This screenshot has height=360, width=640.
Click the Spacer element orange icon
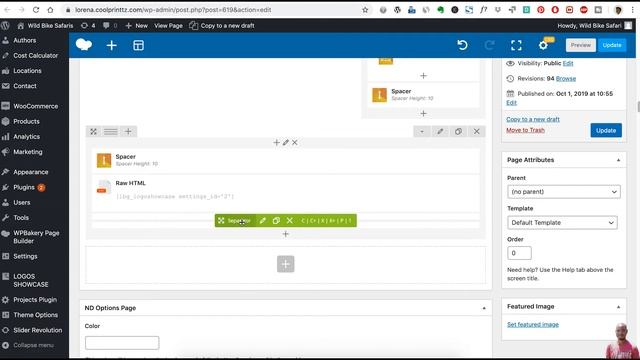(x=104, y=160)
